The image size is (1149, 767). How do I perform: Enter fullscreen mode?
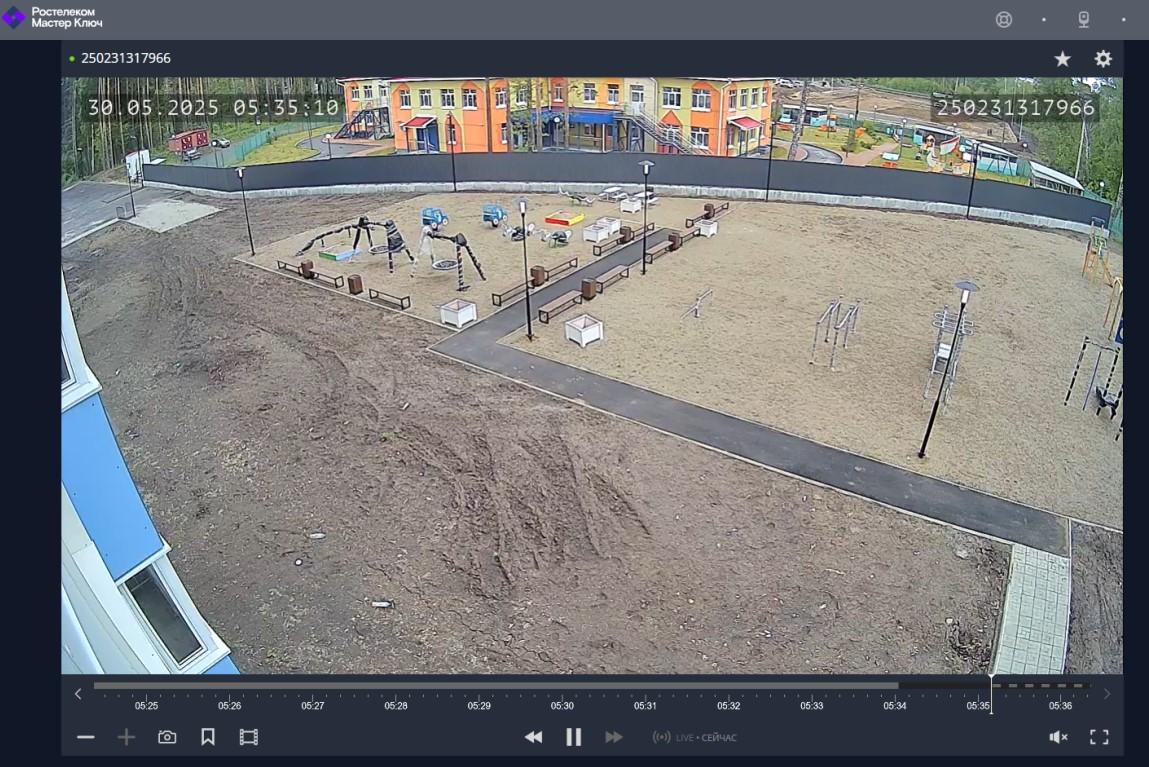click(x=1099, y=737)
